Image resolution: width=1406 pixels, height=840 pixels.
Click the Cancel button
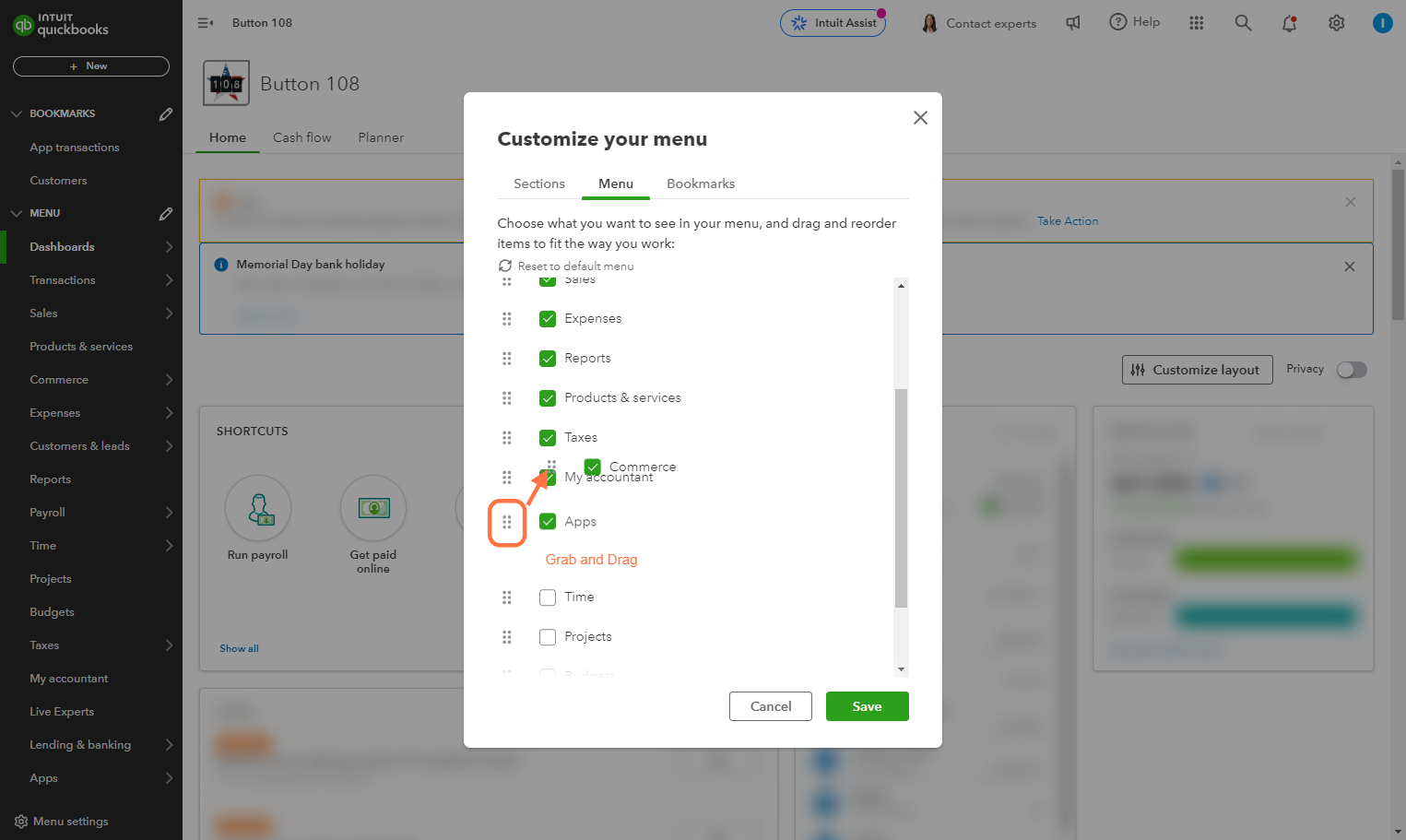[x=771, y=706]
